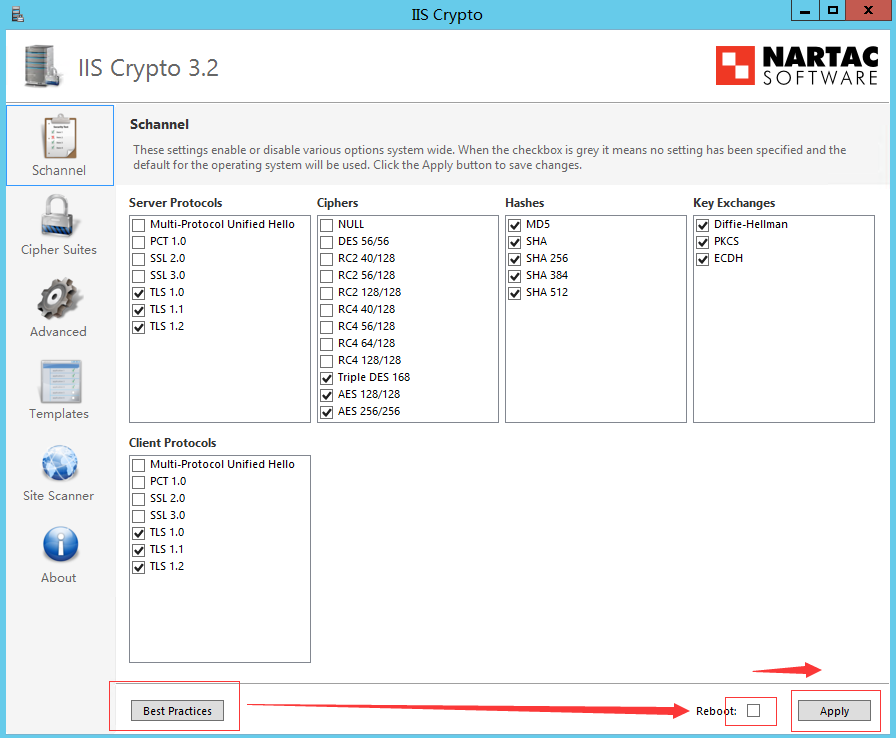This screenshot has width=896, height=738.
Task: Click the "Ciphers" heading
Action: pos(338,203)
